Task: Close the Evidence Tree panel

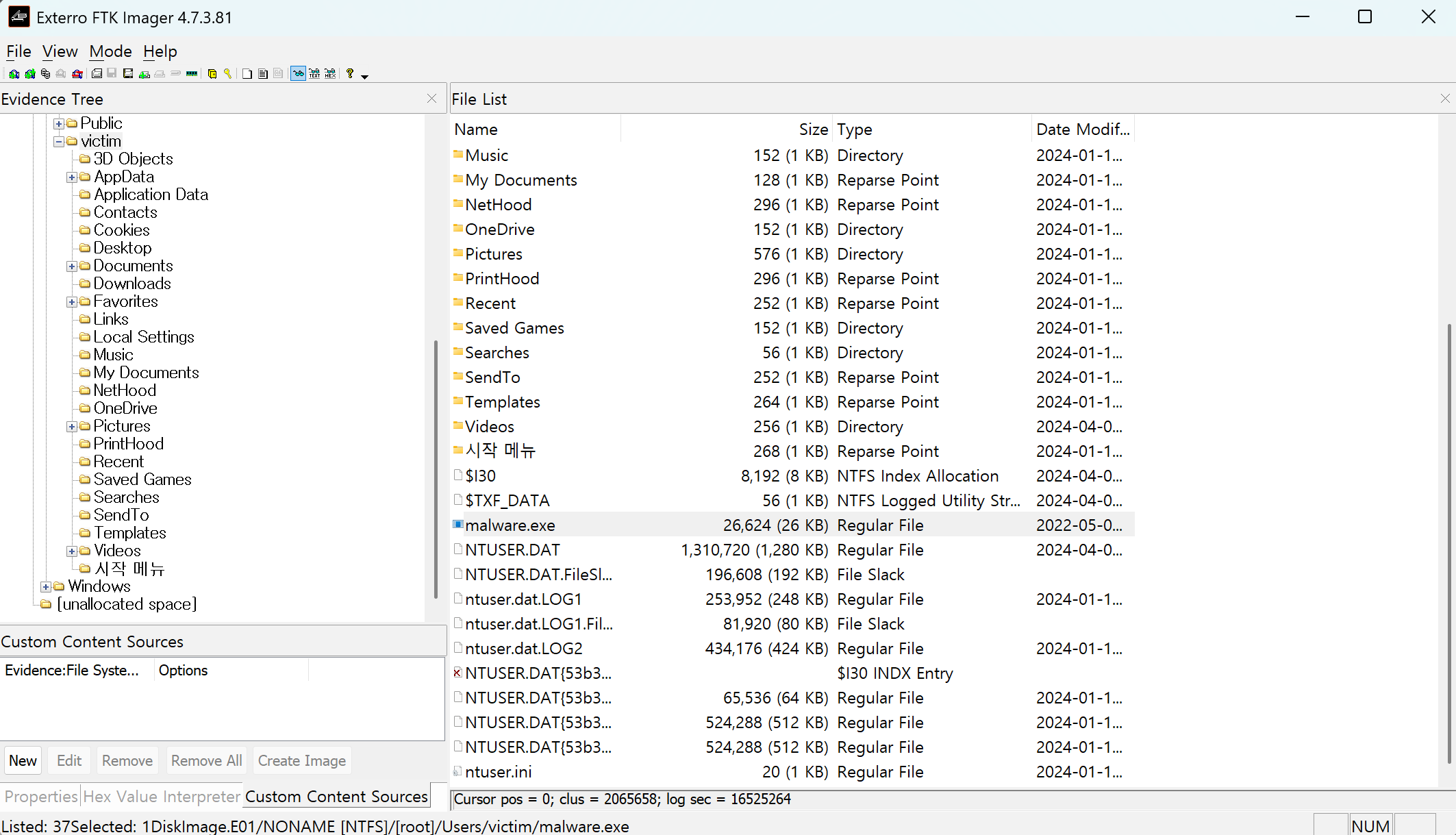Action: tap(431, 99)
